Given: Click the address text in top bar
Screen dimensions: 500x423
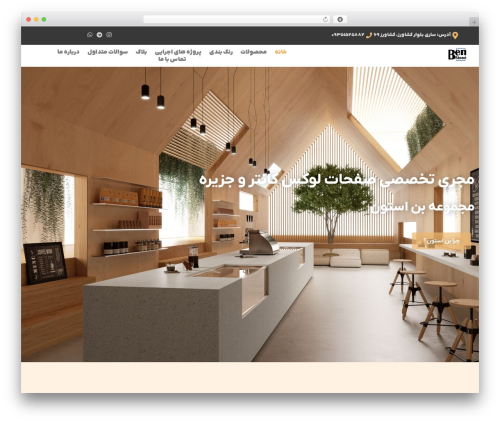Looking at the screenshot, I should coord(412,35).
